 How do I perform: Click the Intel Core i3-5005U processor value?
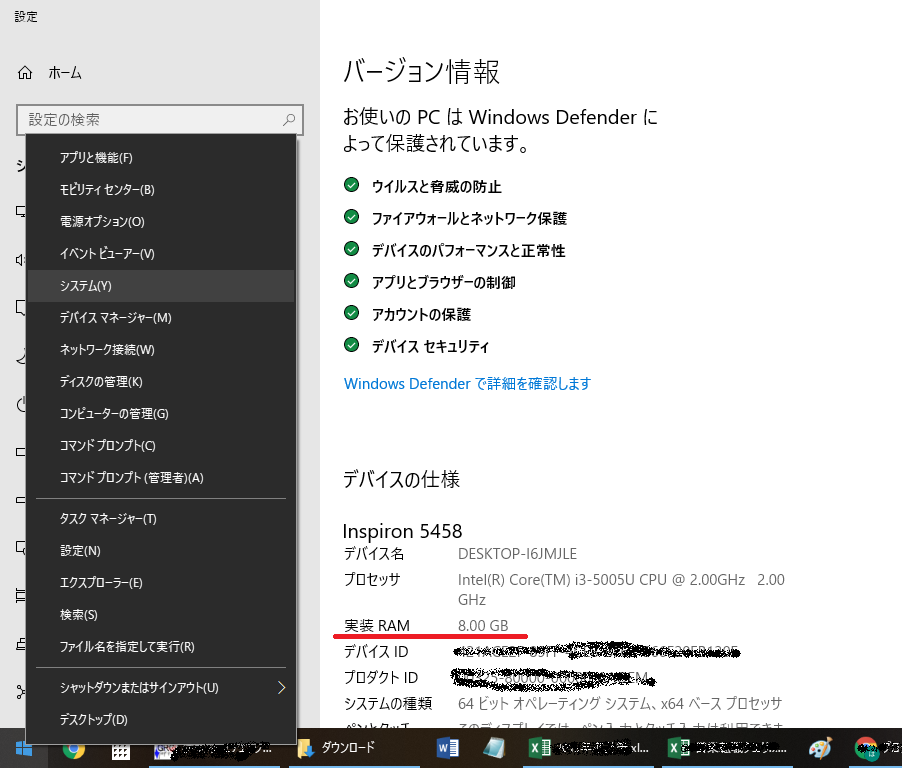pyautogui.click(x=621, y=590)
